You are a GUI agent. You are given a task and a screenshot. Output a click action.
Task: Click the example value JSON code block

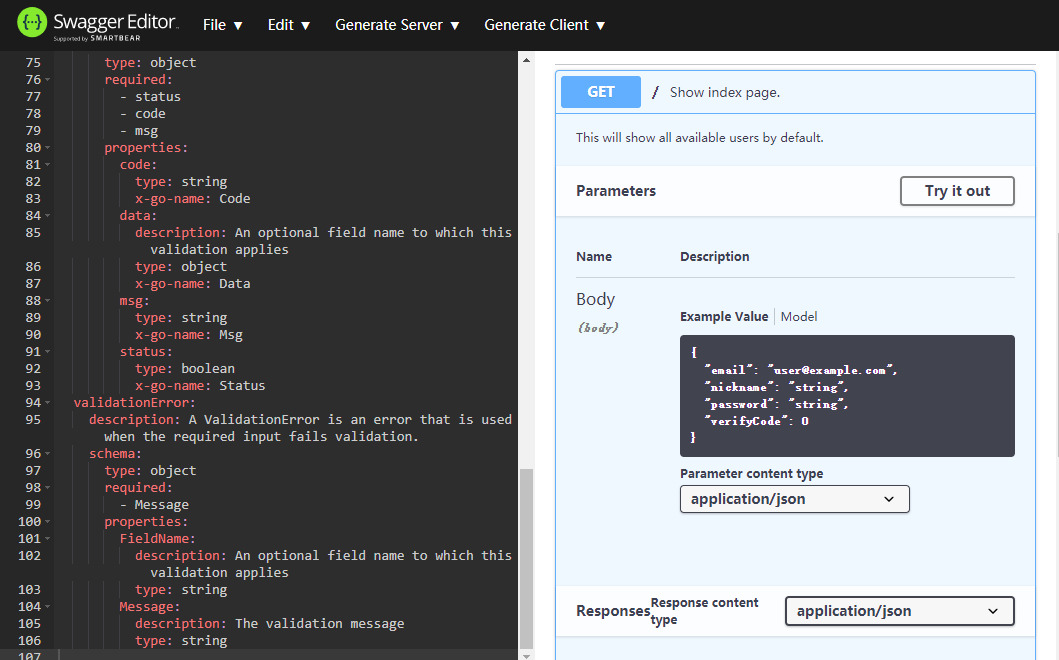pos(847,396)
